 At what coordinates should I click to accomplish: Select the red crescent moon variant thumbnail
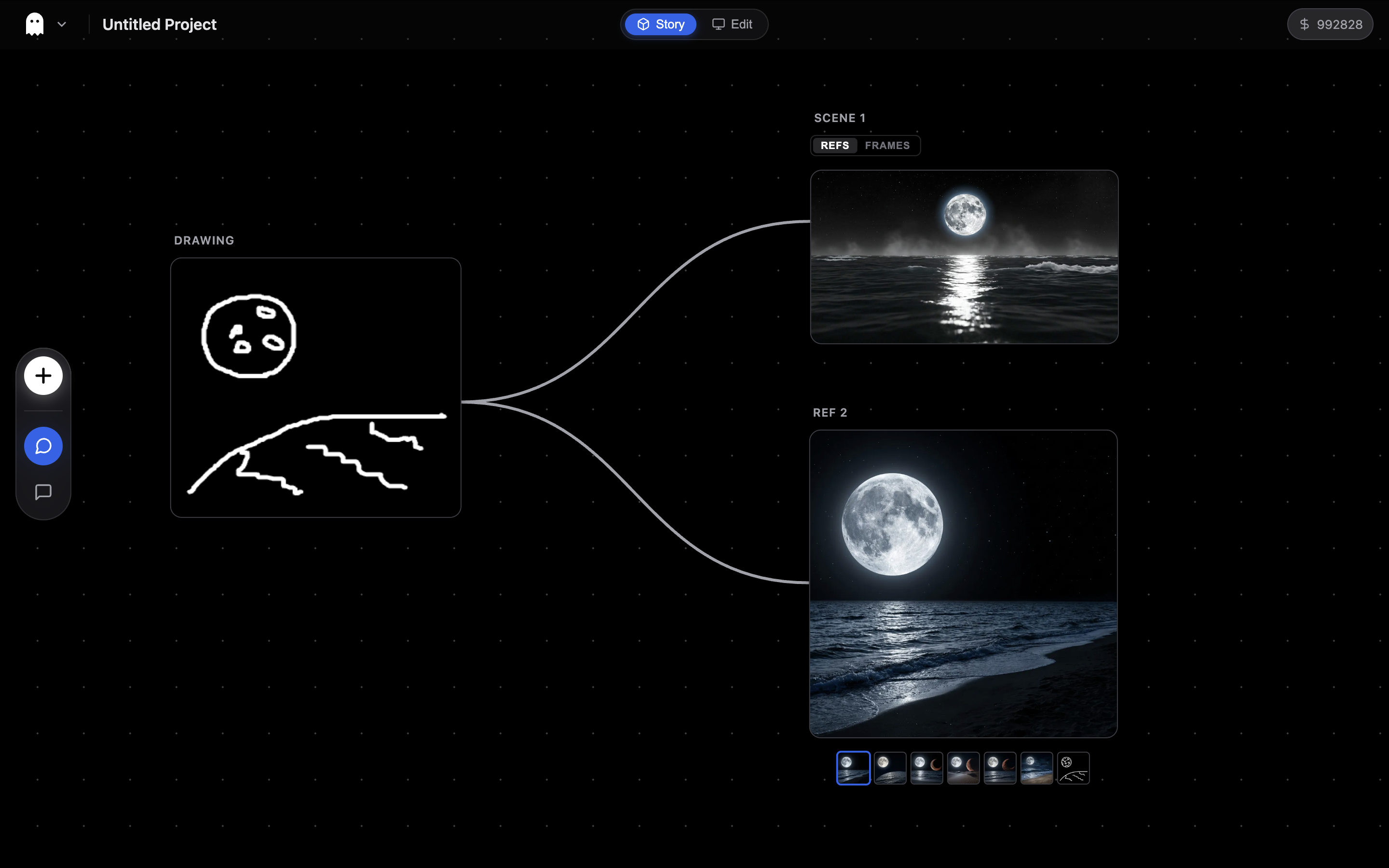click(927, 768)
